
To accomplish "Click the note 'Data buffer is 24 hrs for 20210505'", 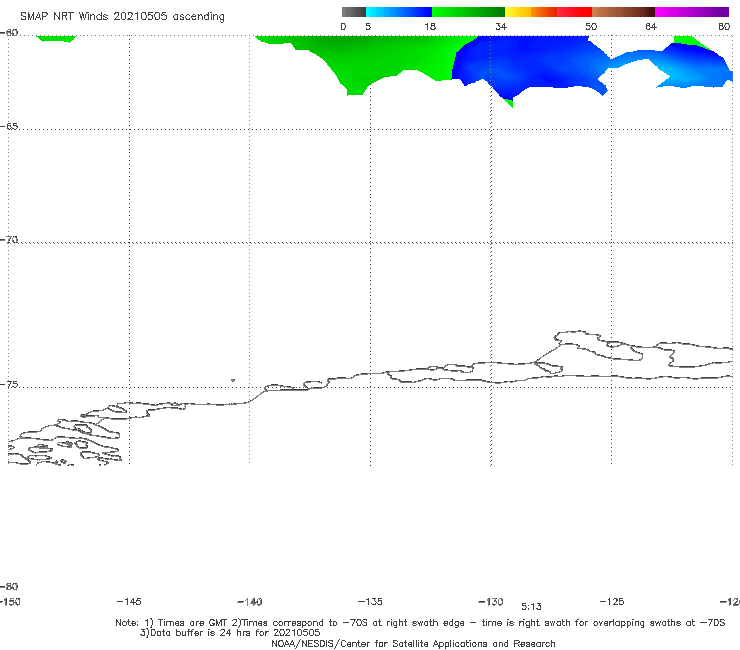I will click(235, 633).
